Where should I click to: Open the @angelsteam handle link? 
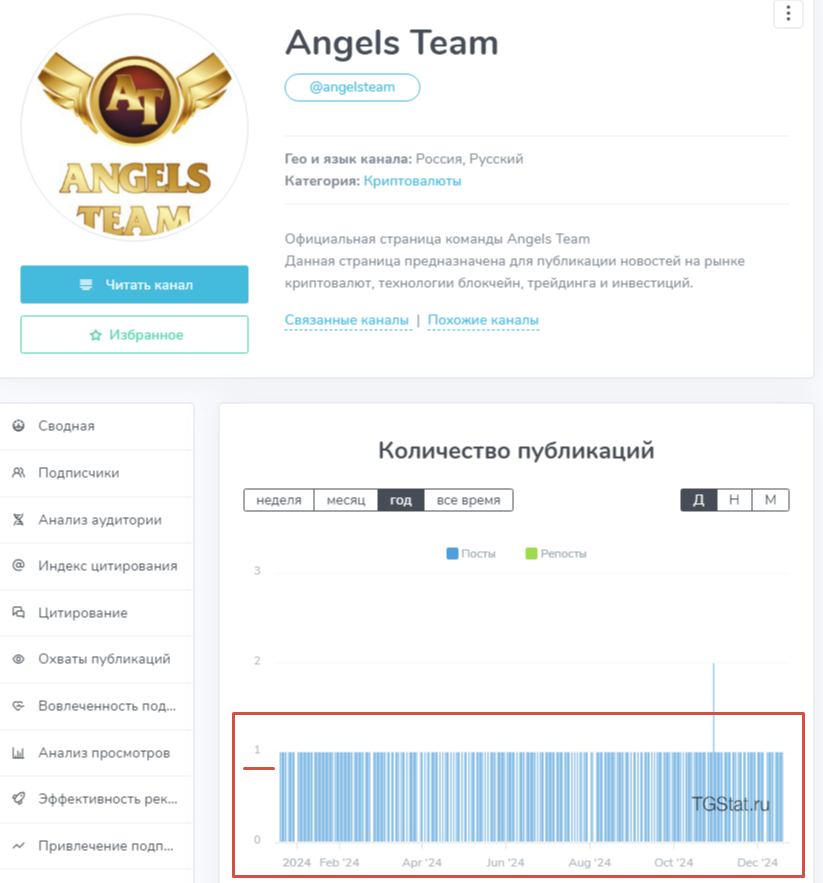(352, 87)
